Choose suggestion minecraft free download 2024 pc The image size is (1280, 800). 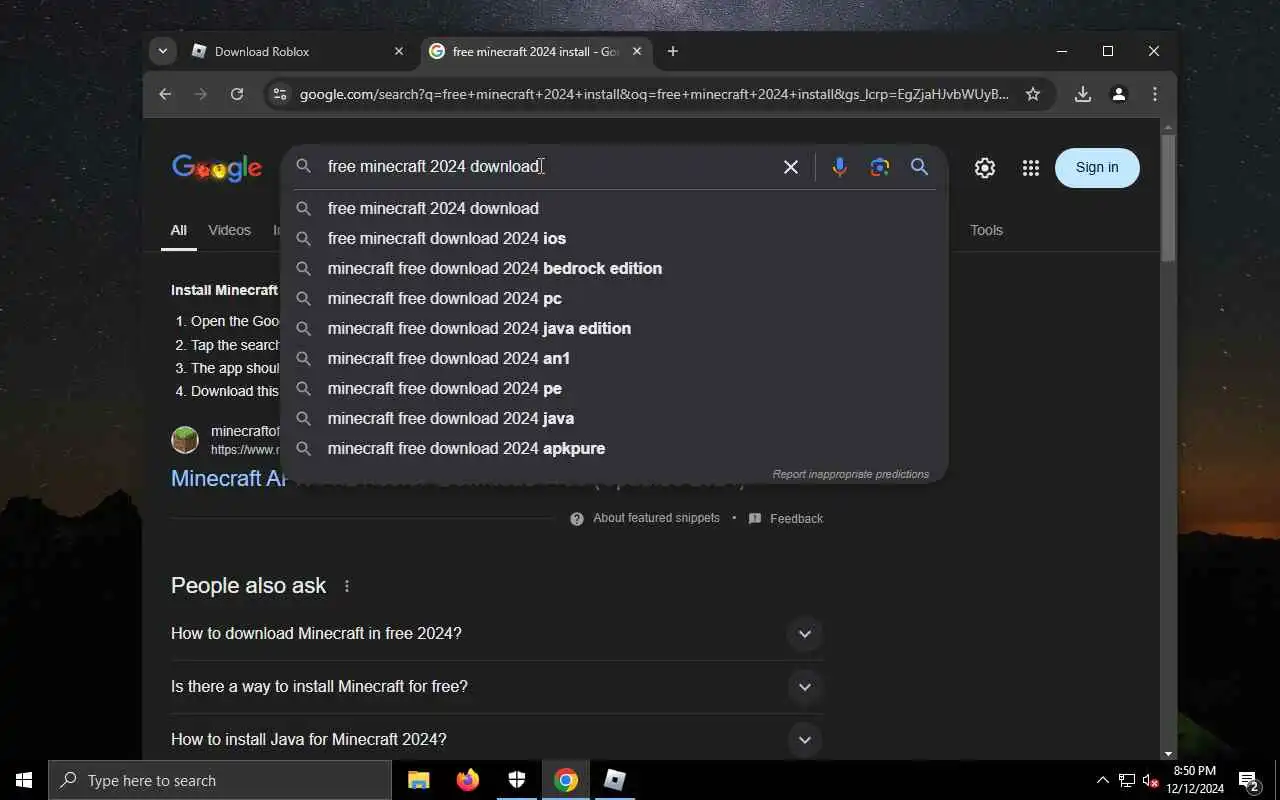[x=614, y=298]
